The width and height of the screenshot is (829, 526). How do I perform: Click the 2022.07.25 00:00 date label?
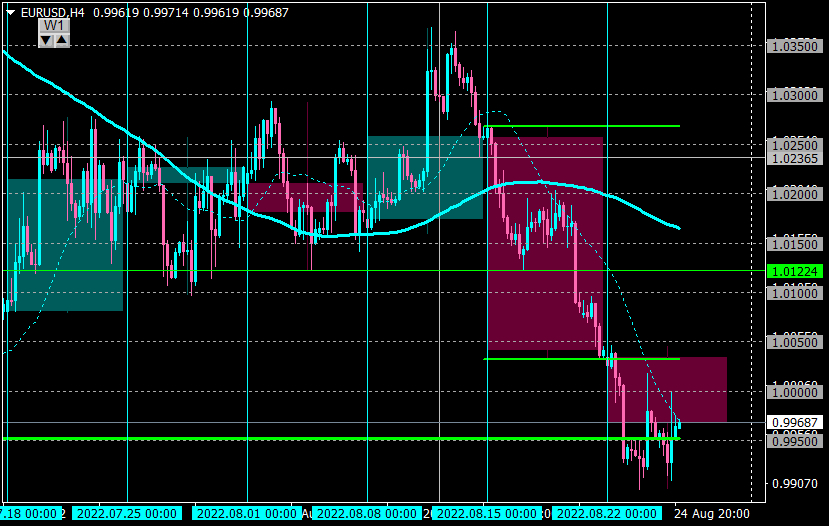click(126, 513)
